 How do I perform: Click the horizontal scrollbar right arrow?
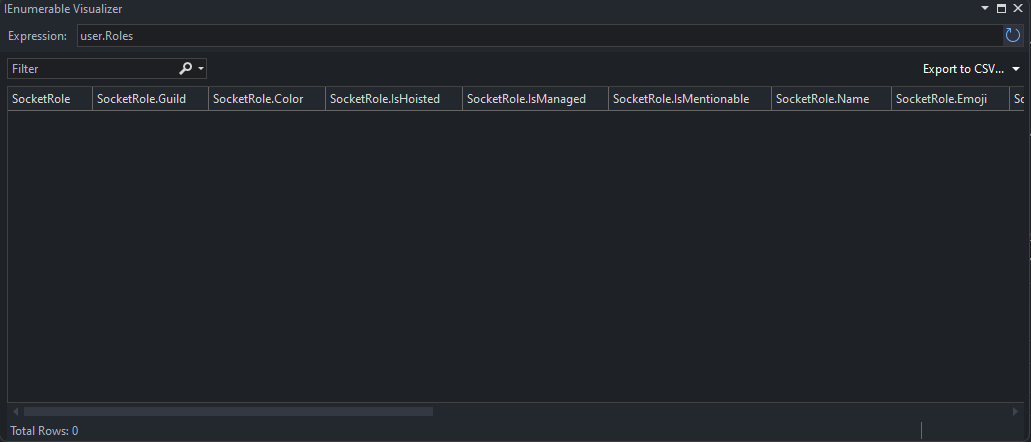tap(1015, 411)
